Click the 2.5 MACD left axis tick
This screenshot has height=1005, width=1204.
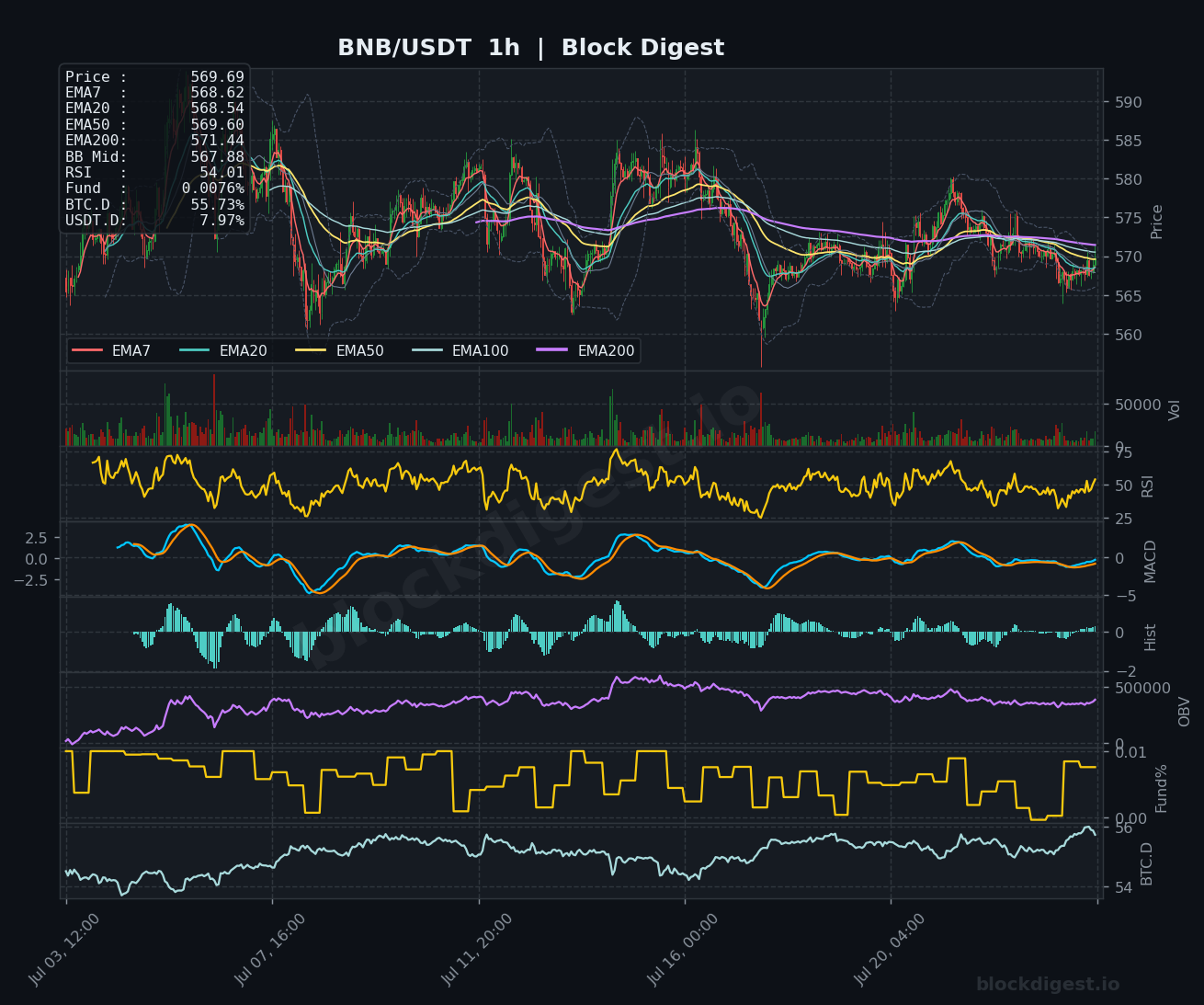(x=36, y=537)
